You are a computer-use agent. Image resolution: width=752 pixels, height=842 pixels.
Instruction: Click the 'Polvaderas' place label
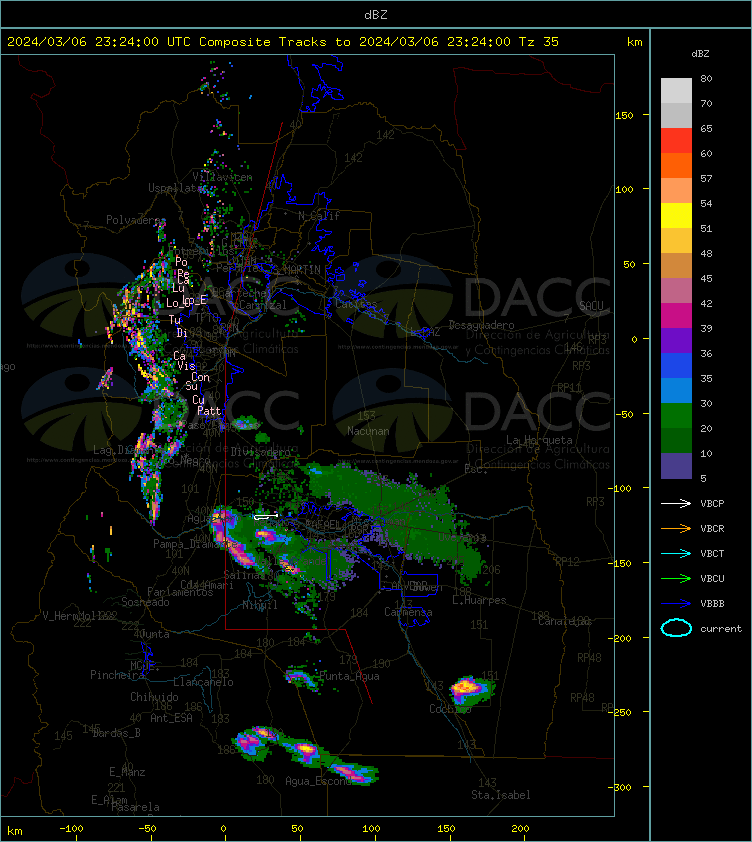tap(135, 220)
